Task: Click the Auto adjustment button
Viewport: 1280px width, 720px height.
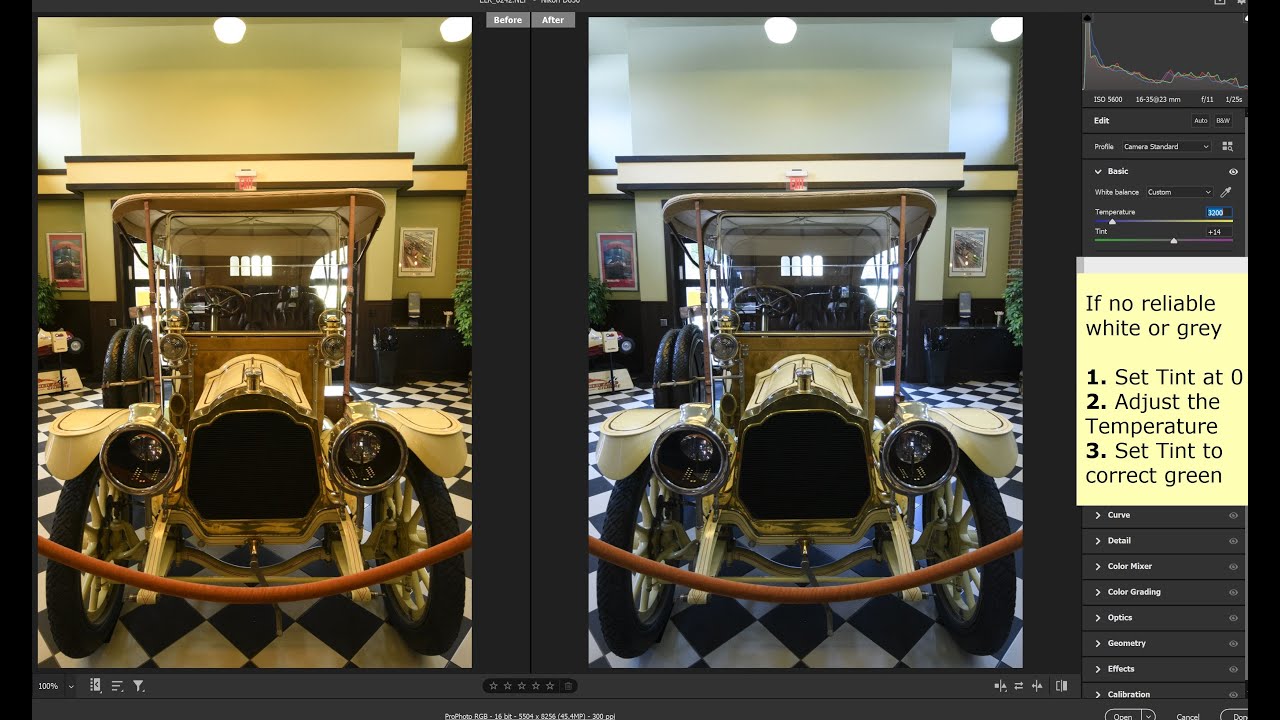Action: point(1201,120)
